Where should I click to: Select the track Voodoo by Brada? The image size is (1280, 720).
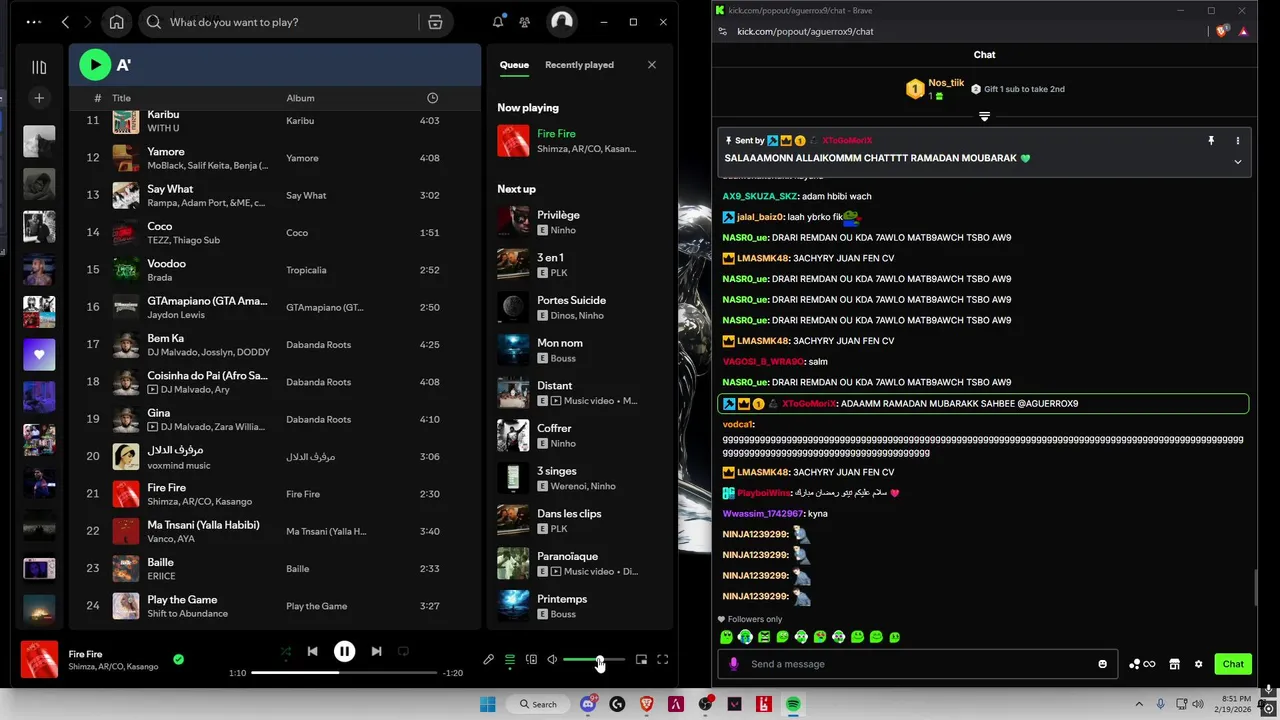(x=275, y=270)
